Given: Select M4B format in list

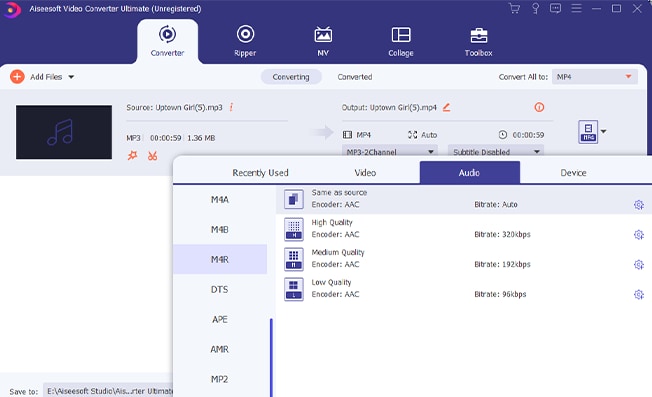Looking at the screenshot, I should [220, 229].
